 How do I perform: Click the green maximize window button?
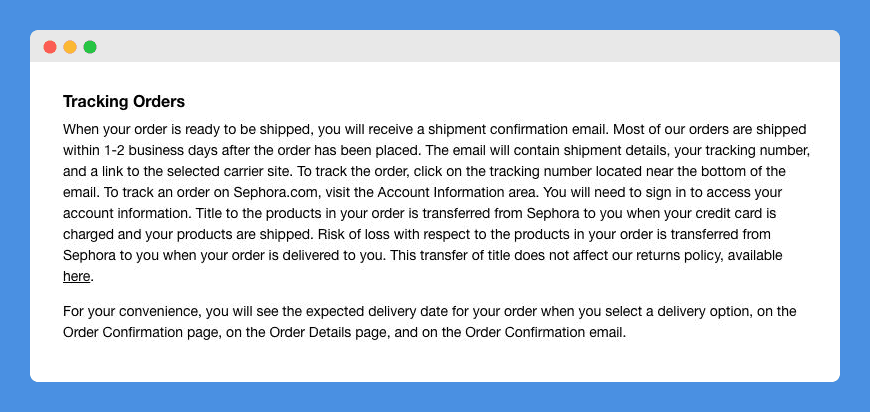point(90,47)
